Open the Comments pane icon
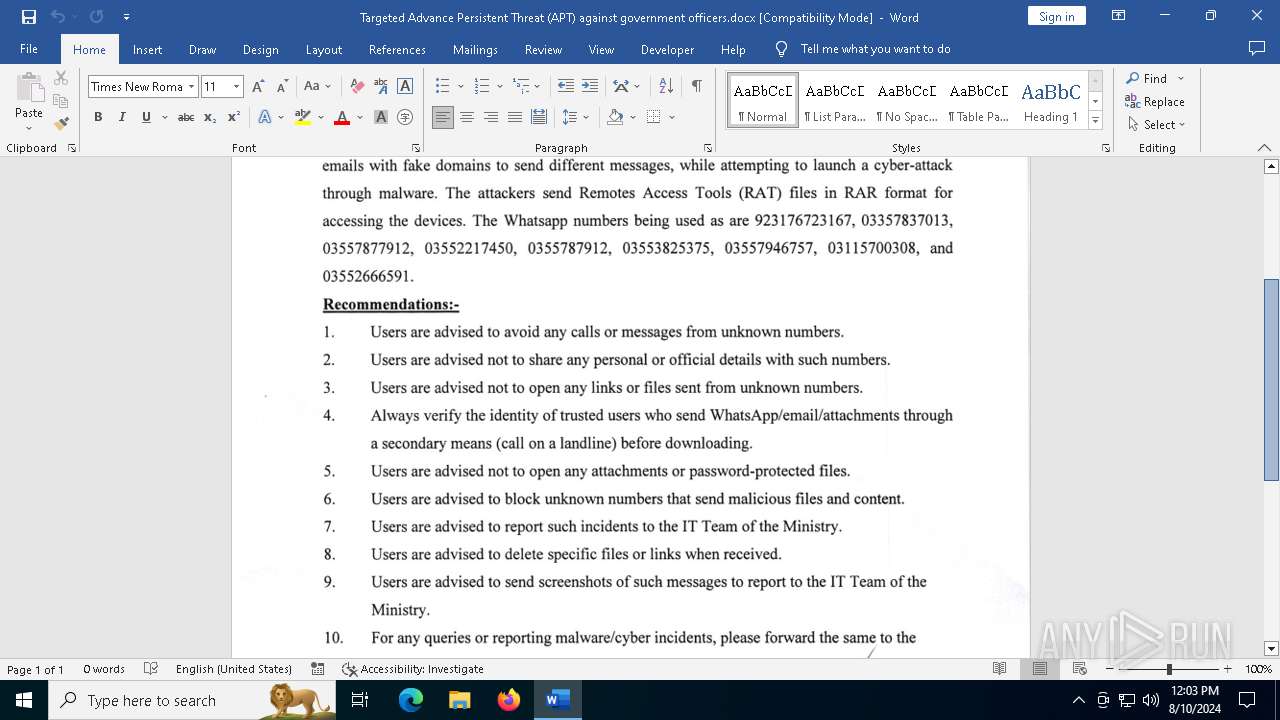This screenshot has width=1280, height=720. [x=1257, y=49]
